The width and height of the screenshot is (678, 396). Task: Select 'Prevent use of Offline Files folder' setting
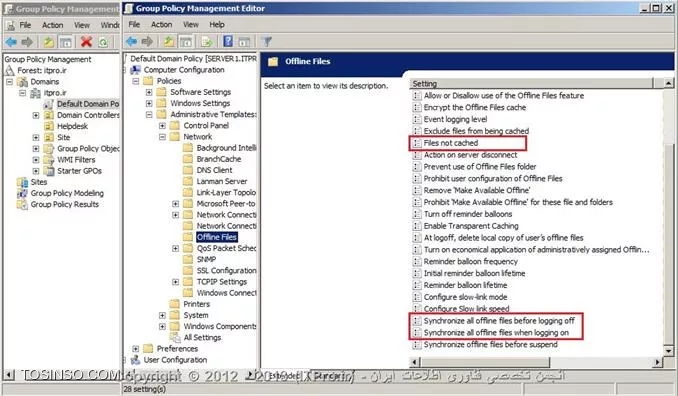click(x=480, y=167)
